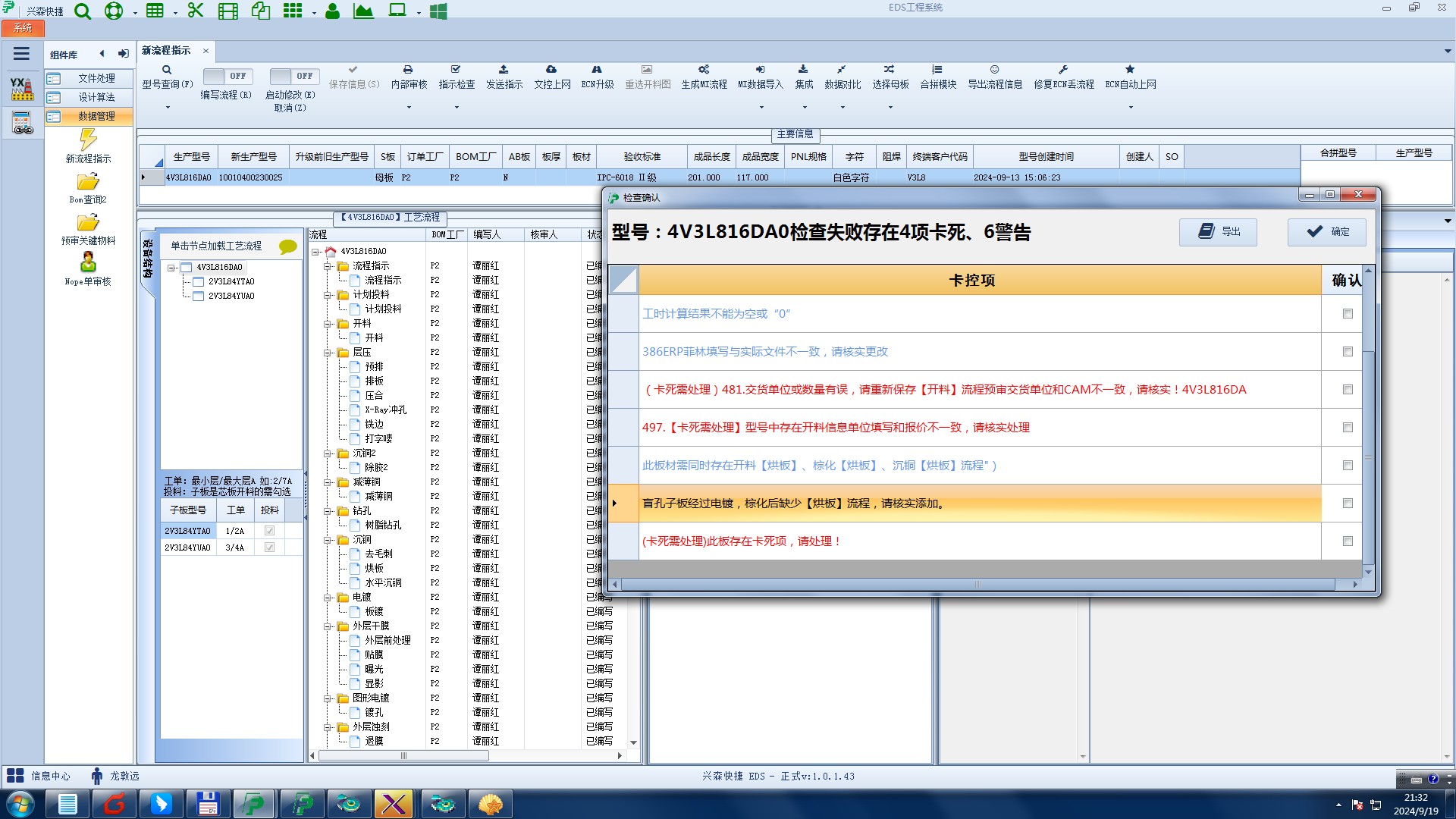Click the 型号查询 search icon
Viewport: 1456px width, 819px height.
click(167, 70)
